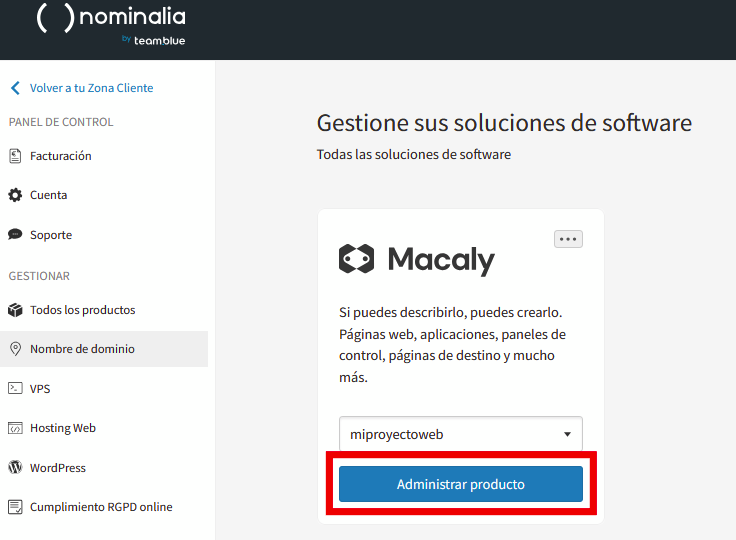Follow the Volver a tu Zona Cliente link

(92, 88)
